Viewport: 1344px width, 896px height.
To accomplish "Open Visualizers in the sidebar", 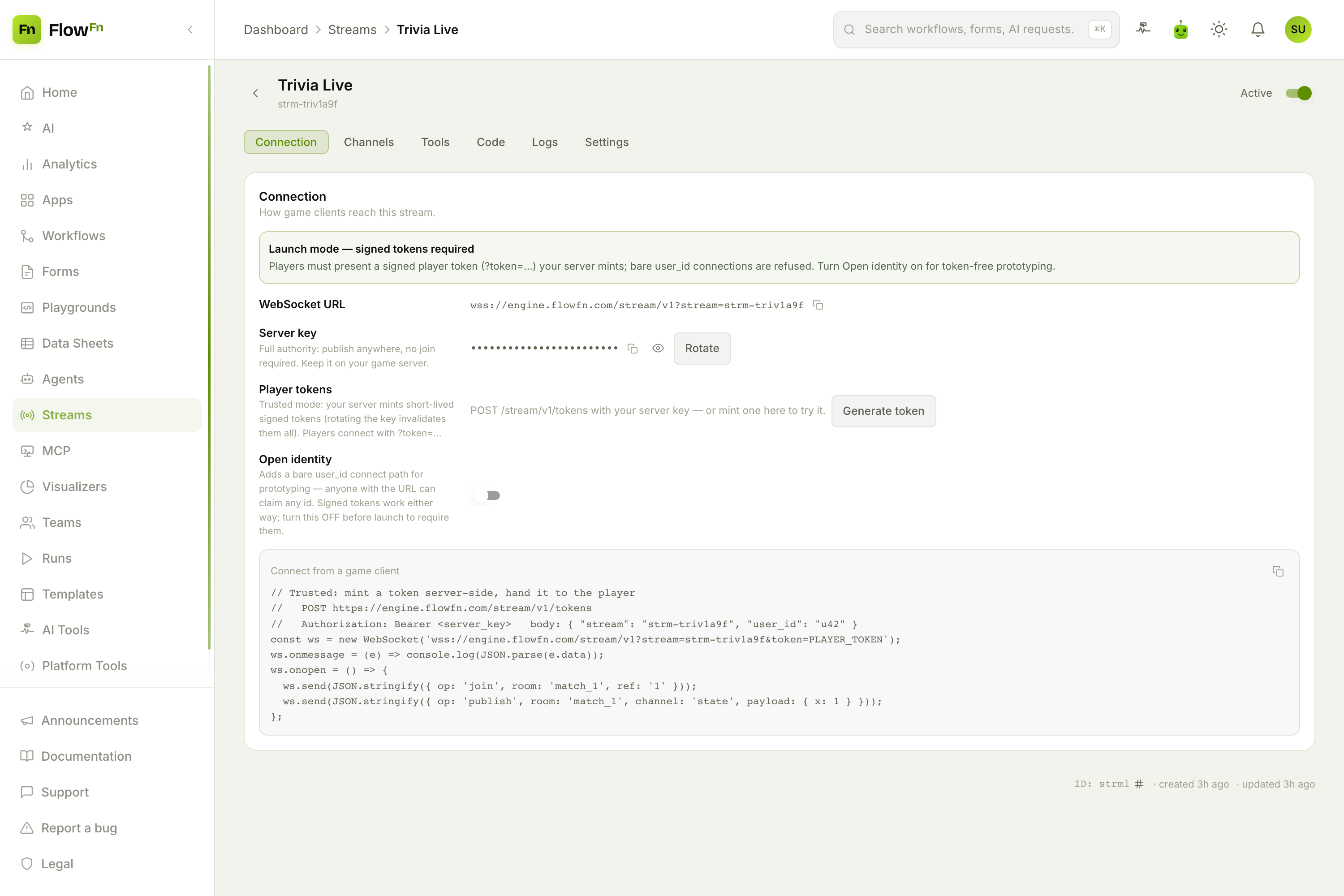I will 107,486.
